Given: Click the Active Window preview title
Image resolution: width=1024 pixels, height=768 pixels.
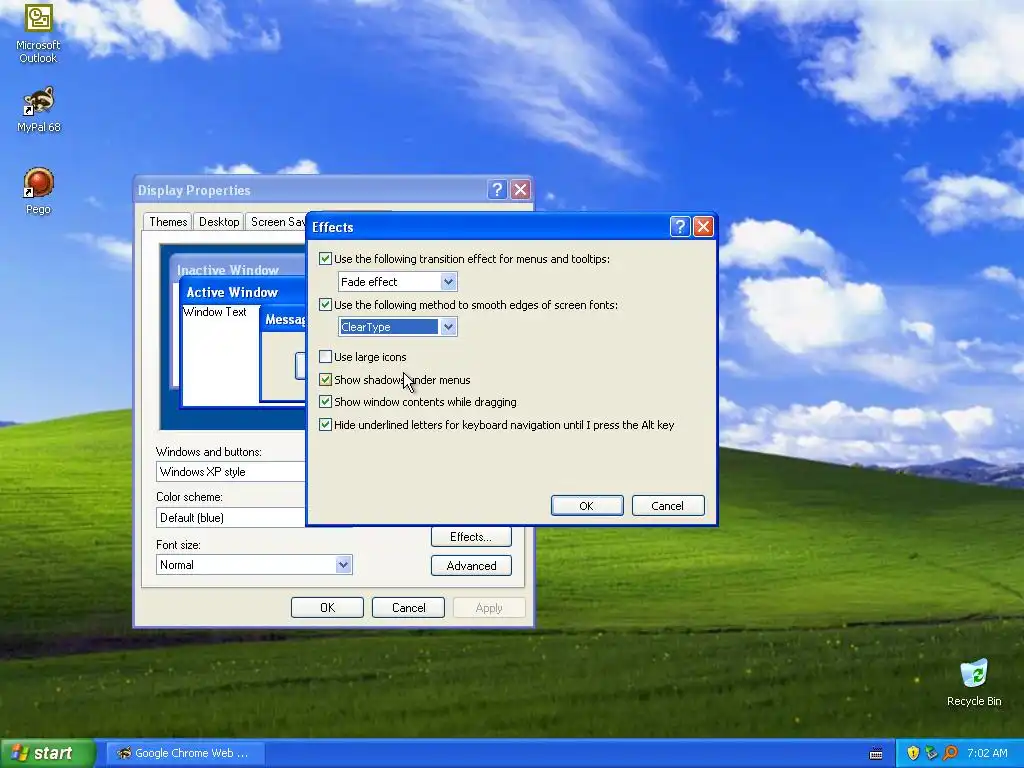Looking at the screenshot, I should [x=232, y=292].
